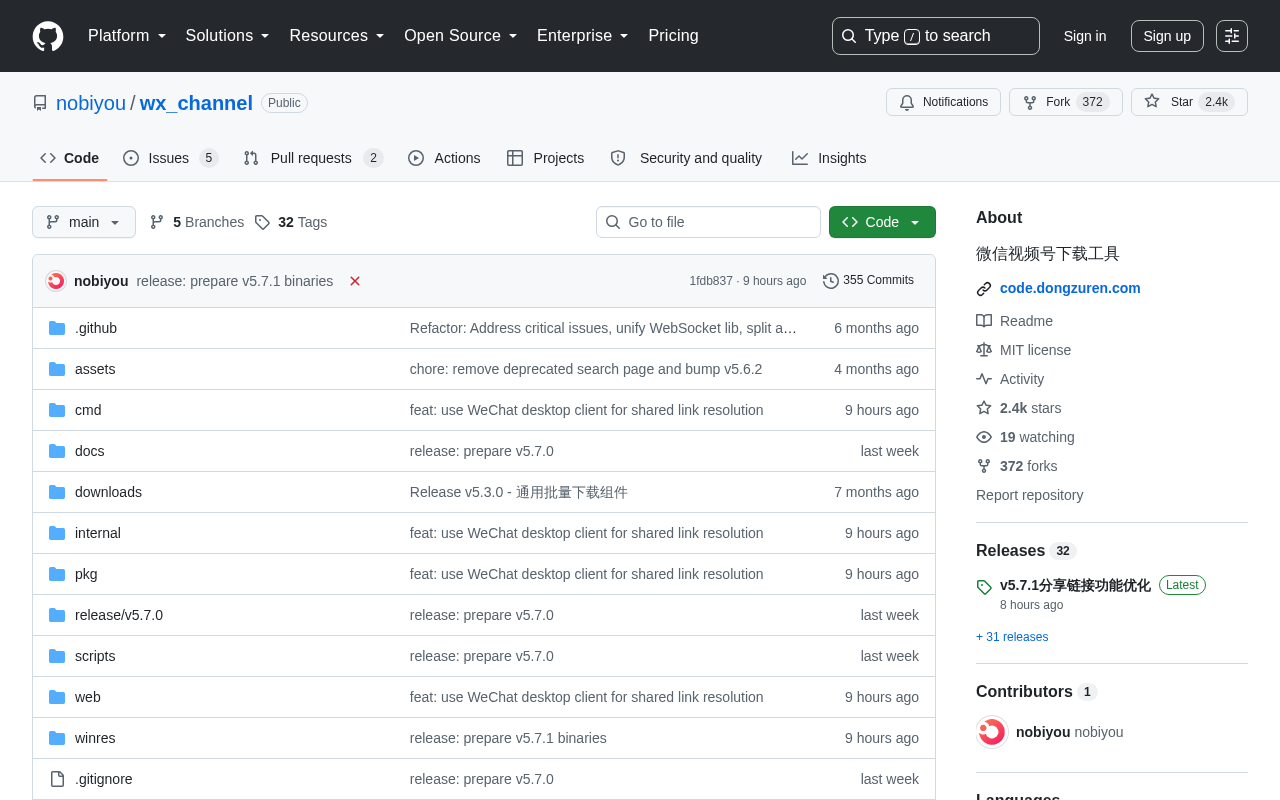This screenshot has width=1280, height=800.
Task: Click the Sign up button
Action: 1167,36
